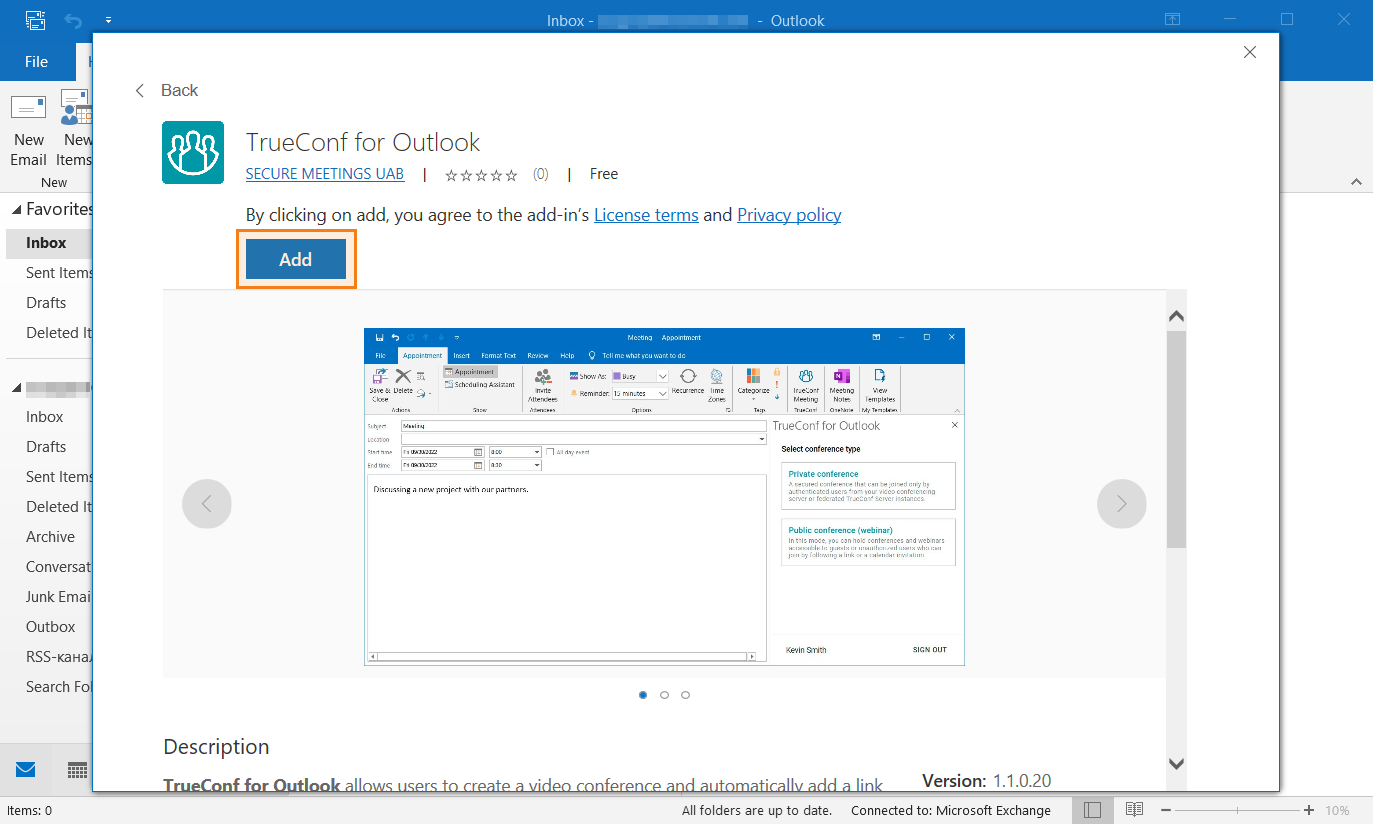Select the third carousel dot
1373x824 pixels.
tap(685, 695)
